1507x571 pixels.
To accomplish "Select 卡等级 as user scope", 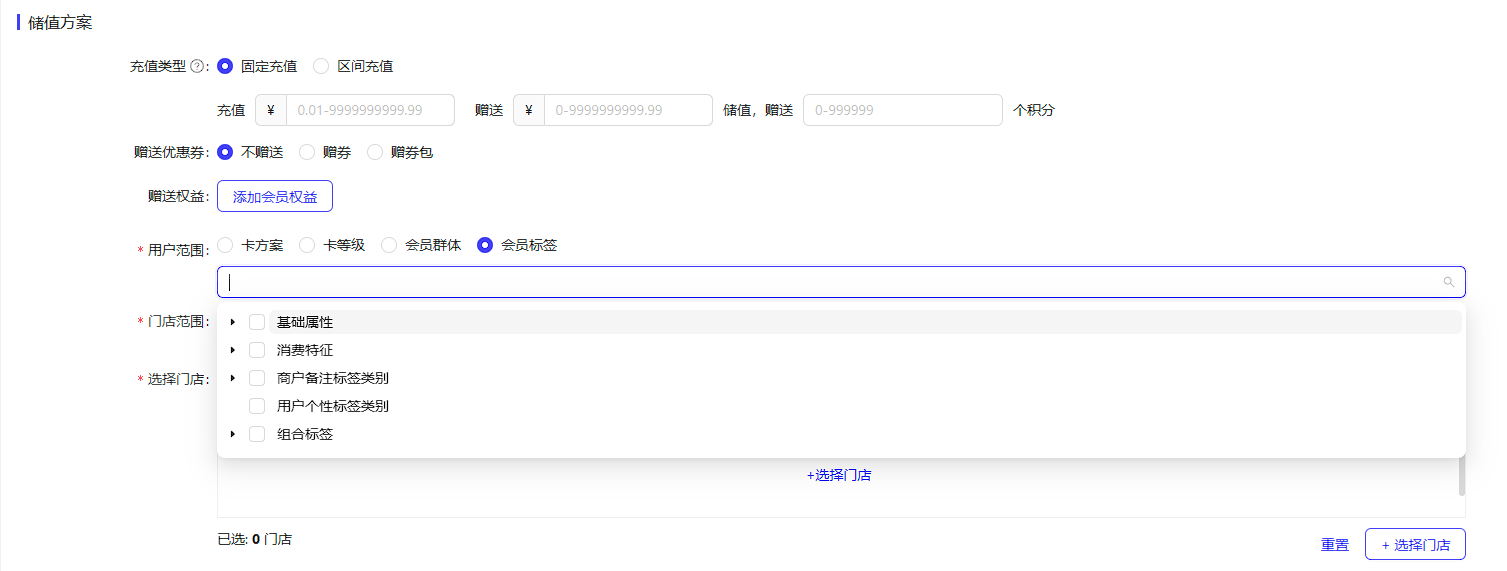I will tap(307, 245).
